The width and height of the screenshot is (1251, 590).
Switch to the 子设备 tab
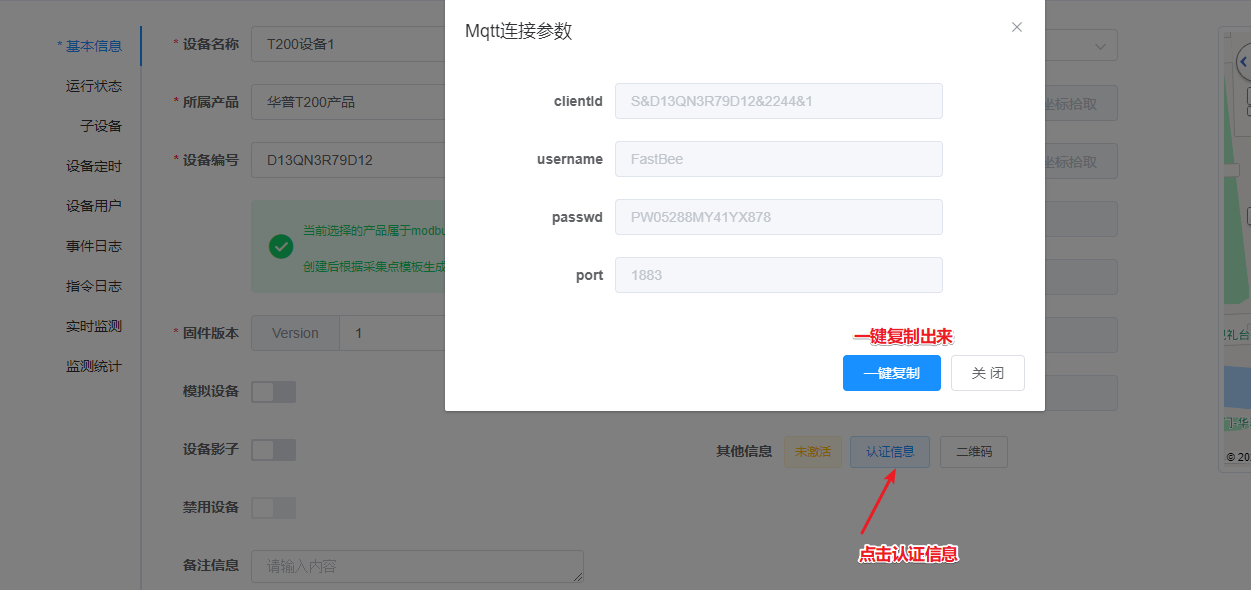101,126
